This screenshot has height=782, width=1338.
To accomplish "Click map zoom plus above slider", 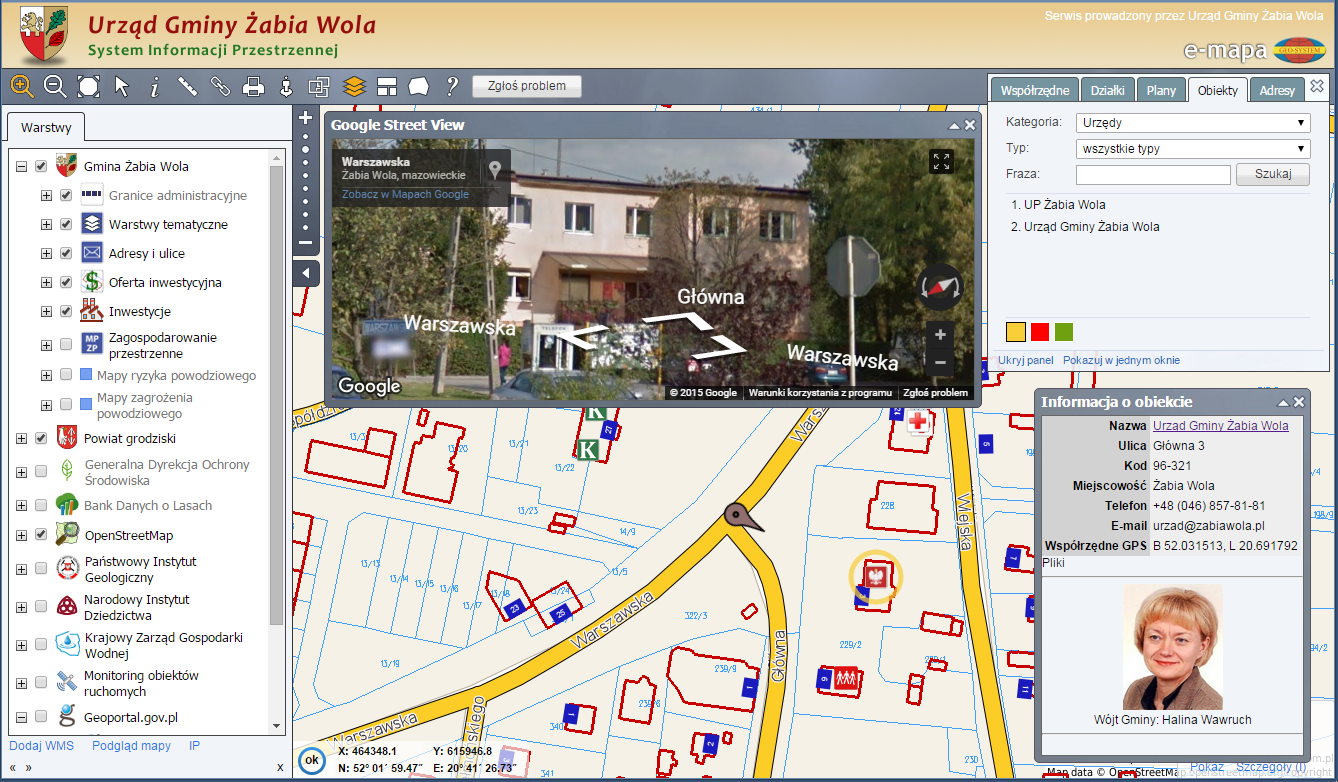I will pyautogui.click(x=306, y=118).
